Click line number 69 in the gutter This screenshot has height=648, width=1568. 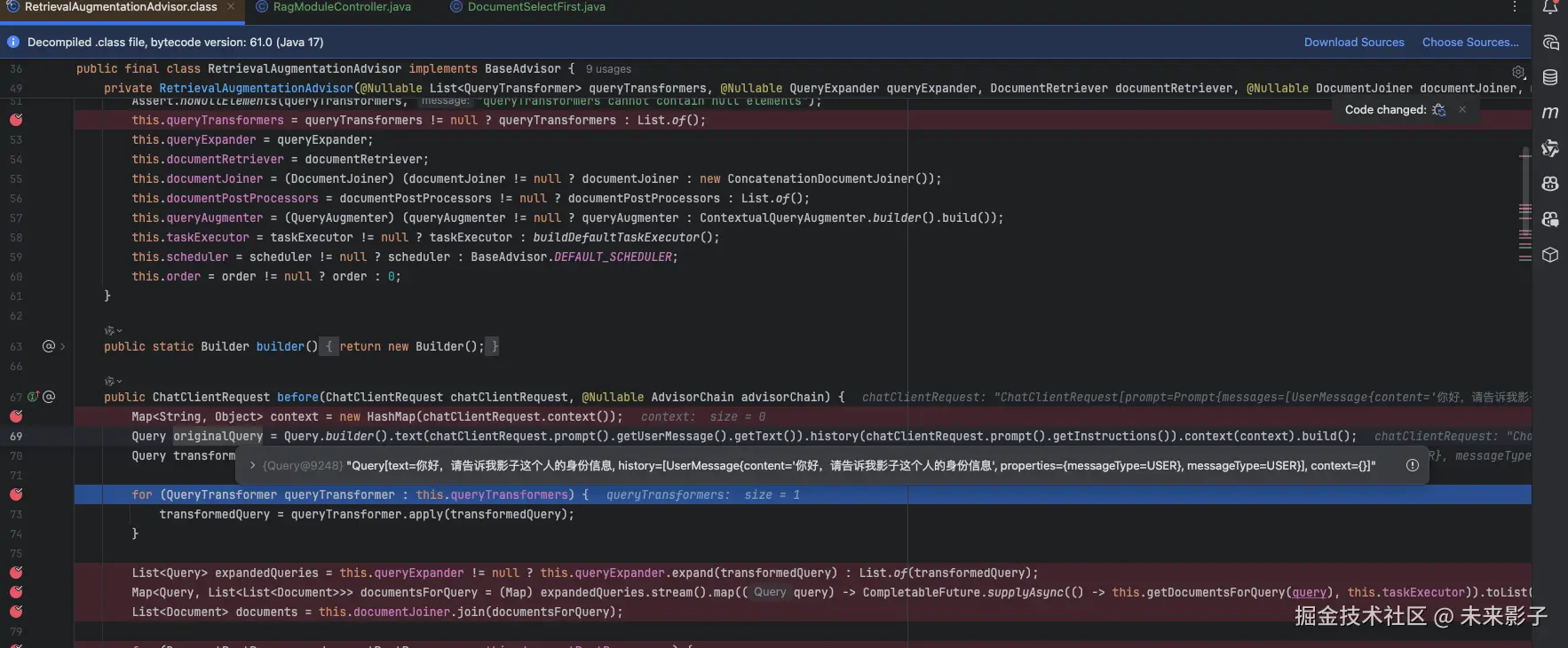coord(16,437)
